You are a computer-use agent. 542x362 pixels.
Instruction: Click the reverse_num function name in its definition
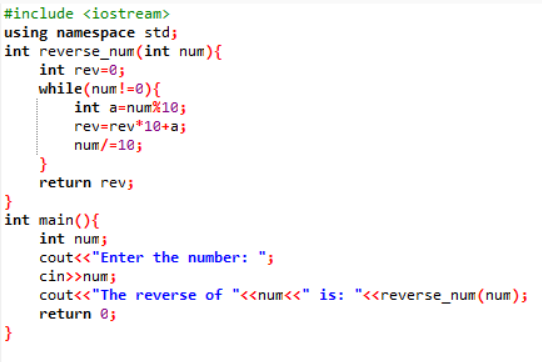[x=87, y=52]
